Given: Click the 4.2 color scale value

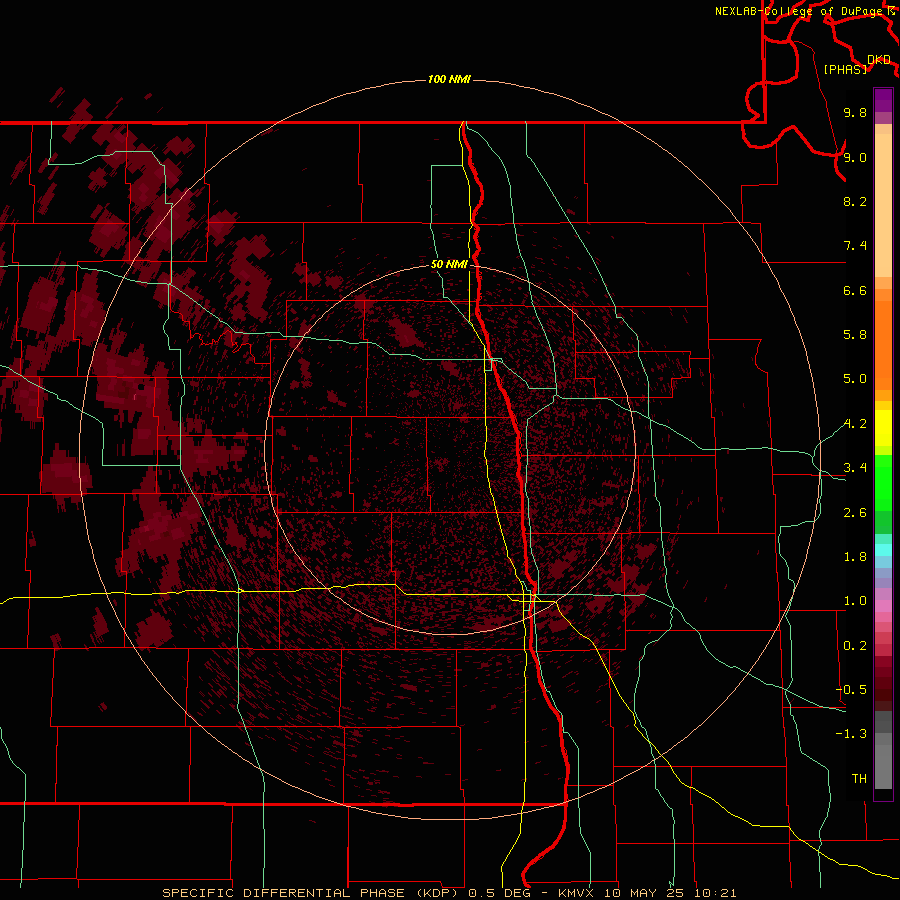Looking at the screenshot, I should [855, 424].
